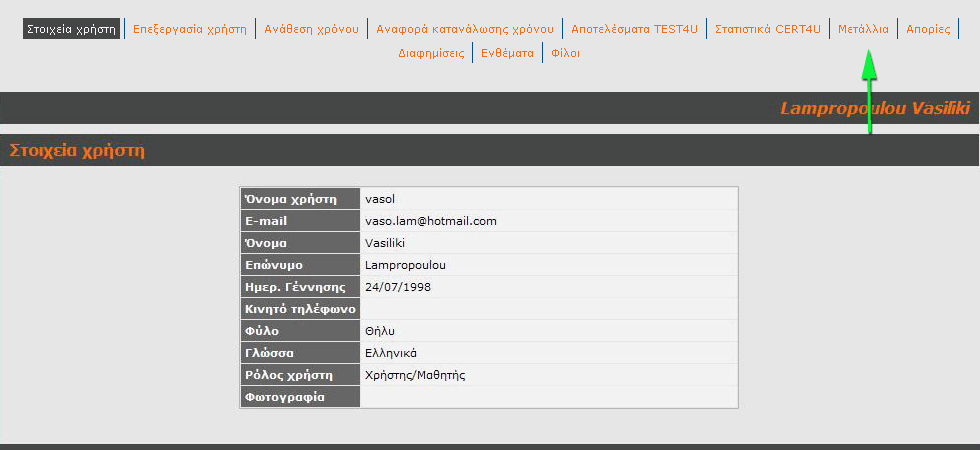Click the Φύλο label cell
The image size is (980, 450).
pos(300,331)
